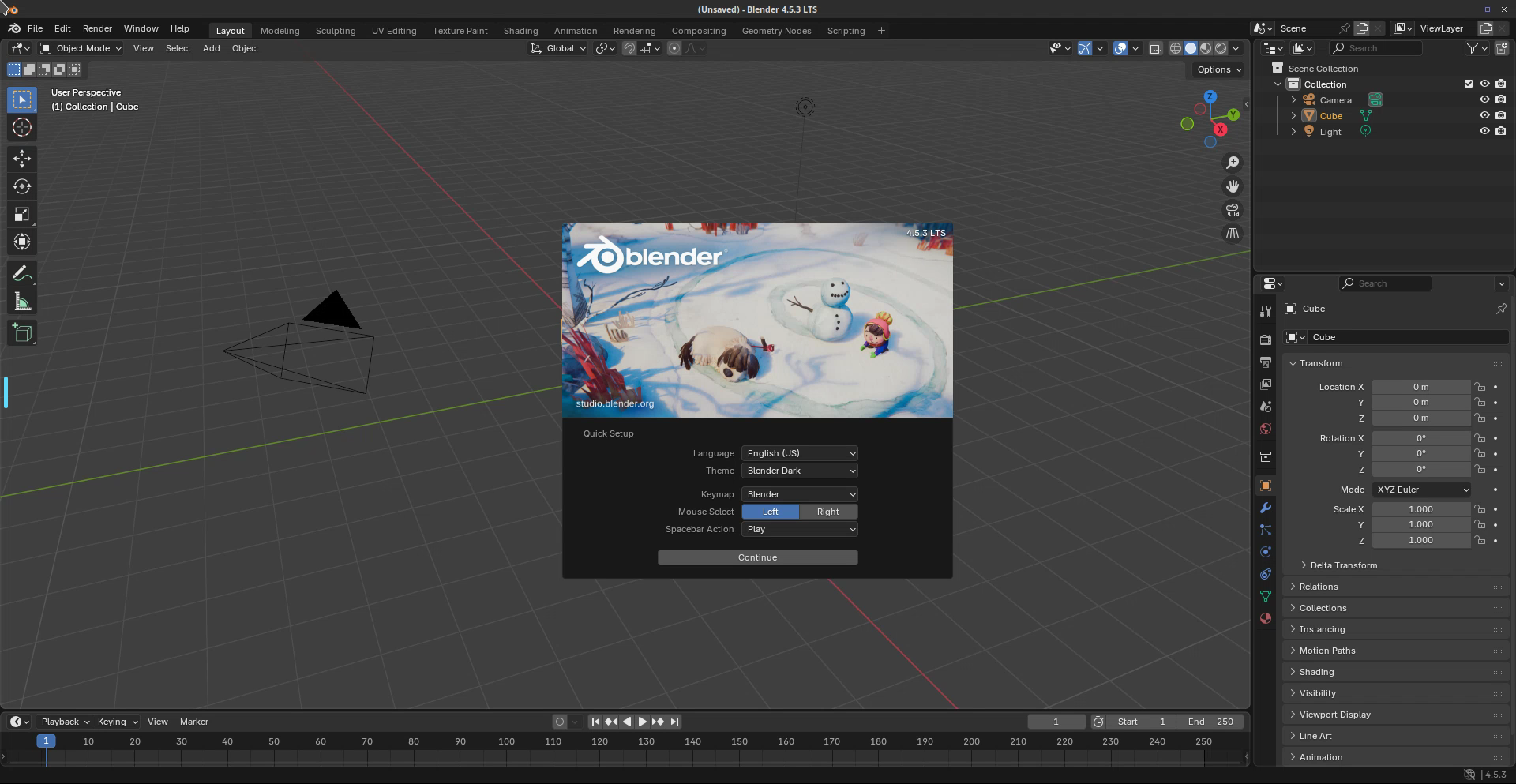
Task: Open the studio.blender.org link
Action: click(x=614, y=403)
